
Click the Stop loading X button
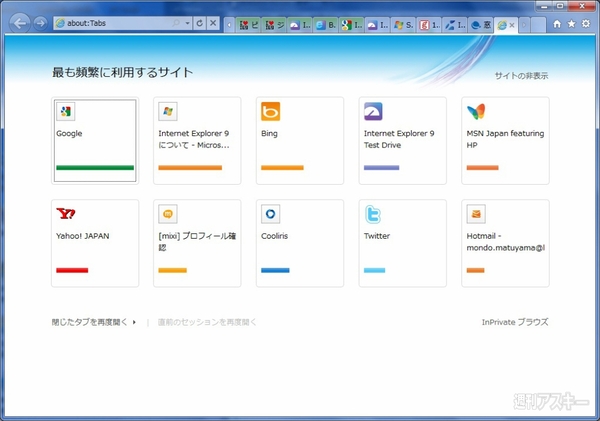[x=213, y=23]
